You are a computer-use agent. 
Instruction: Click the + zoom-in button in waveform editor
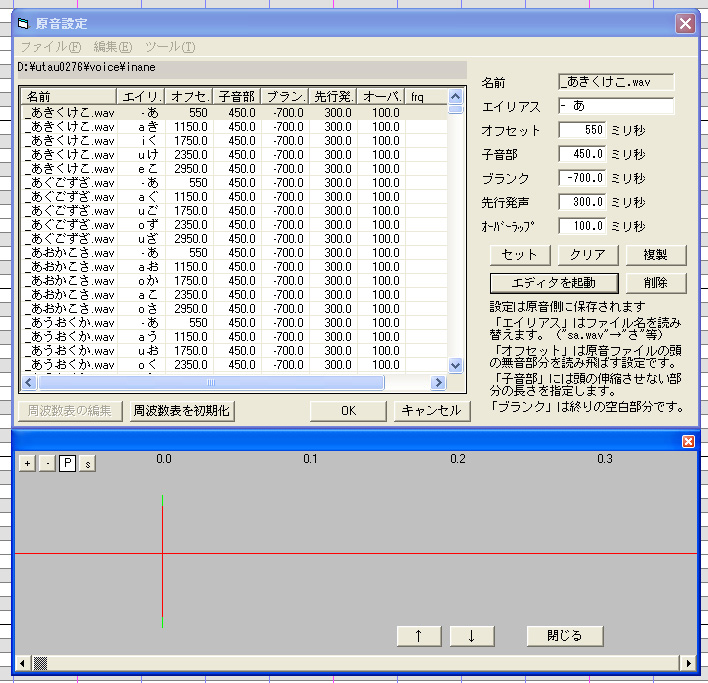tap(28, 464)
